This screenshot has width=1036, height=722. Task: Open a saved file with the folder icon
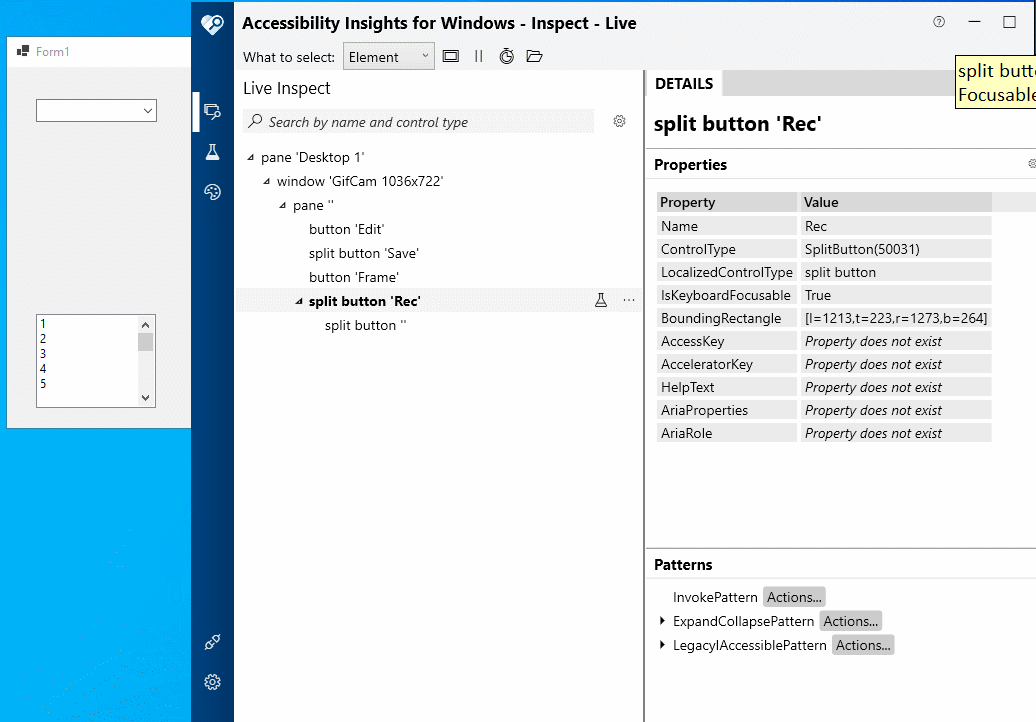coord(534,56)
